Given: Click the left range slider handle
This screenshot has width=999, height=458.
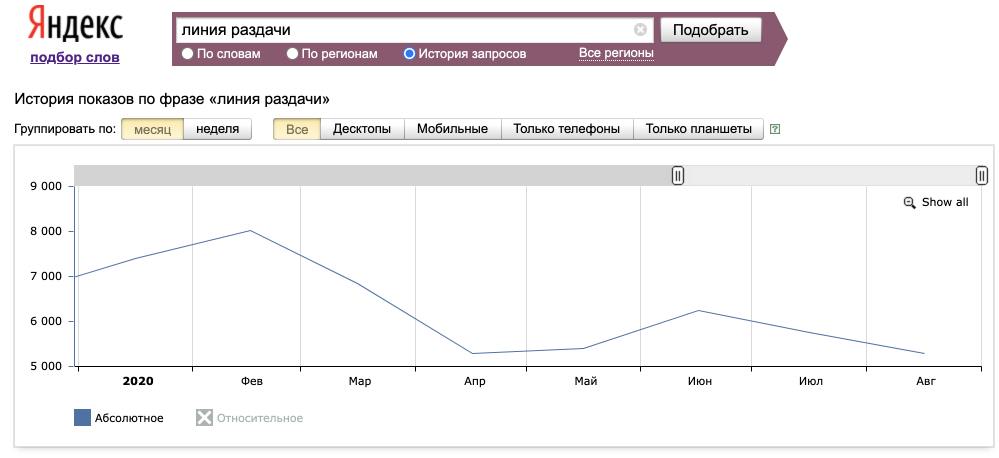Looking at the screenshot, I should coord(677,176).
